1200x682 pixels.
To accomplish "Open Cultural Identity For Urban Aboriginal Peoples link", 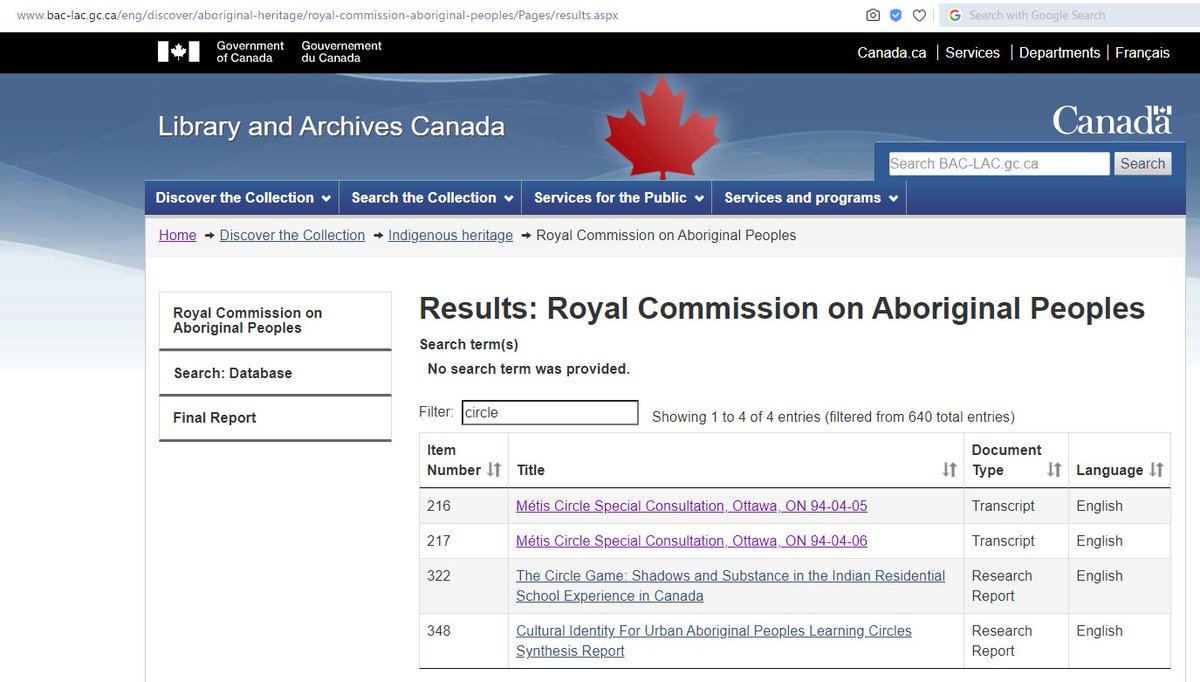I will (x=714, y=641).
